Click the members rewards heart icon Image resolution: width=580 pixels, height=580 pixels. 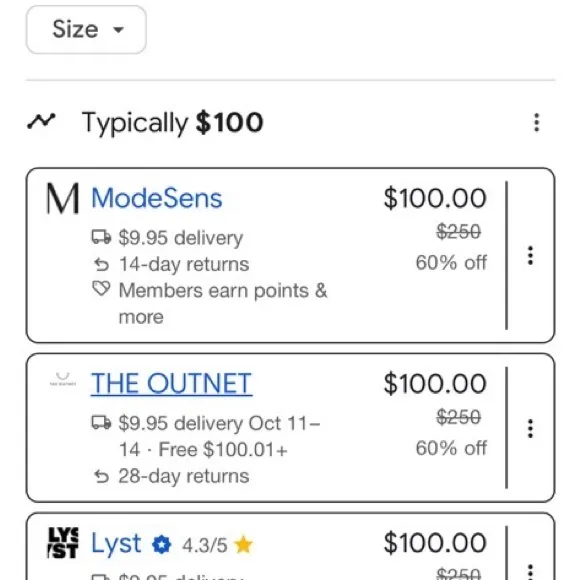click(x=101, y=289)
